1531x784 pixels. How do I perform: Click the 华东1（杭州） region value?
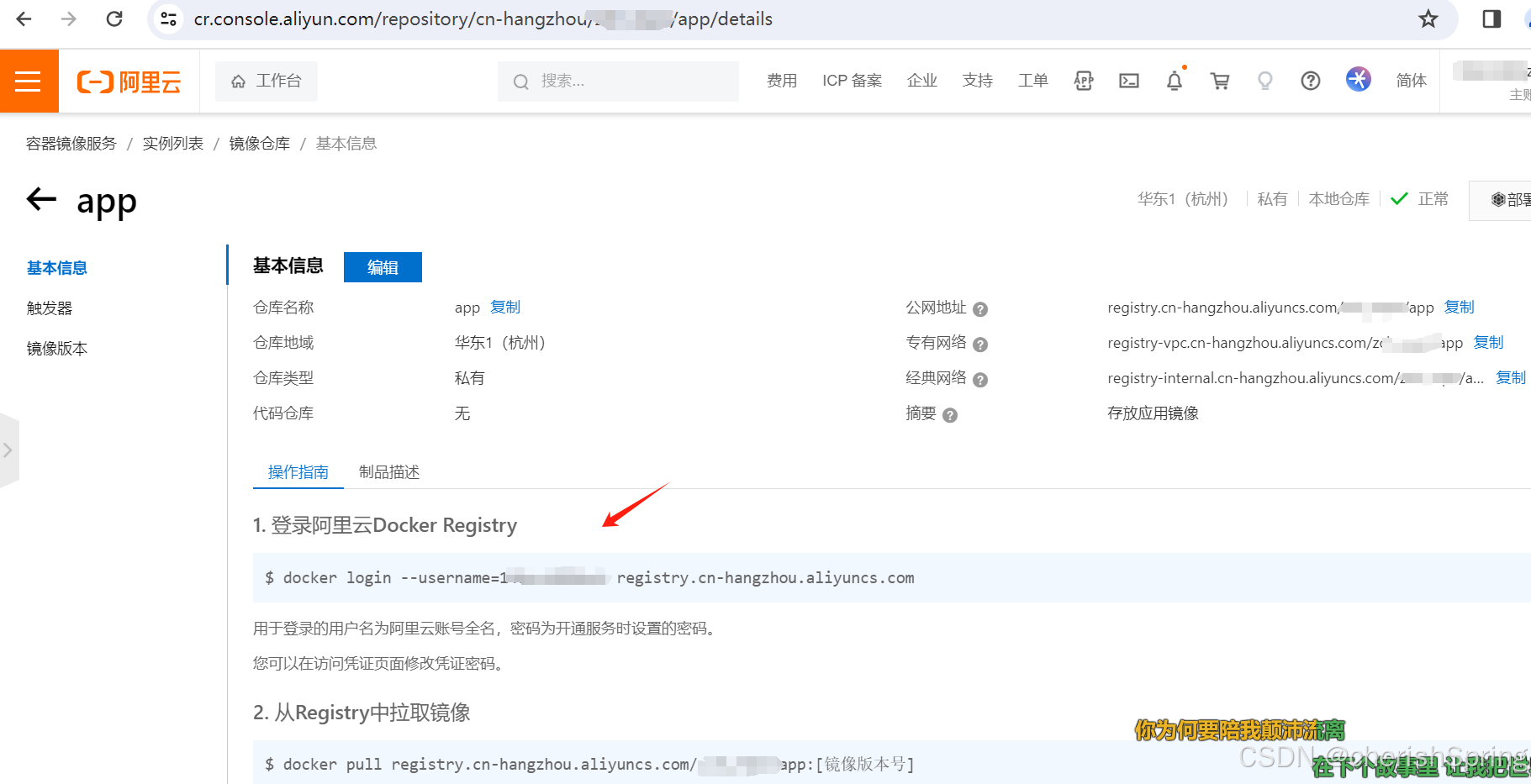(x=500, y=343)
